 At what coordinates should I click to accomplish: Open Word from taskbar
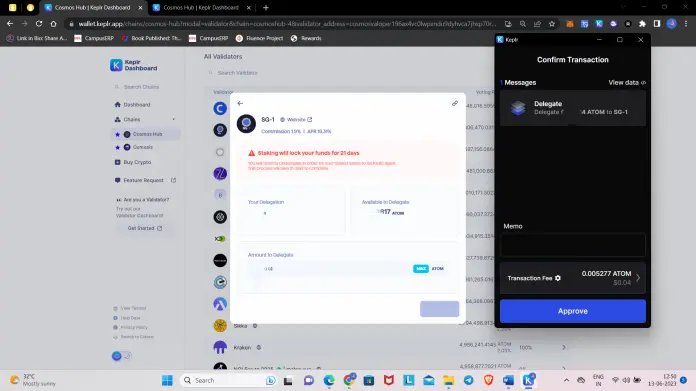[x=509, y=380]
